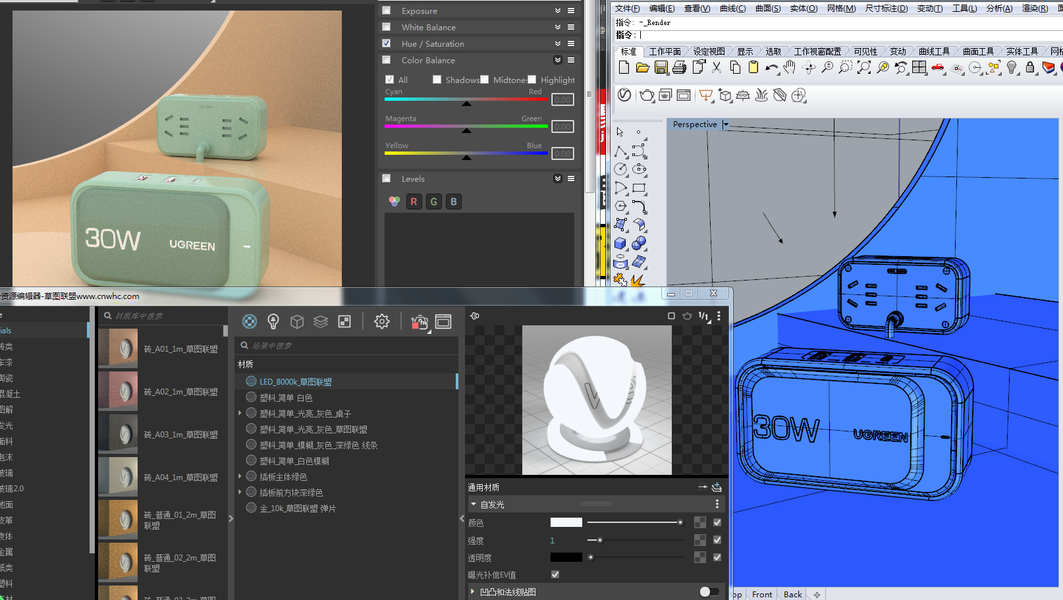This screenshot has height=600, width=1063.
Task: Enable the Levels checkbox
Action: pos(386,178)
